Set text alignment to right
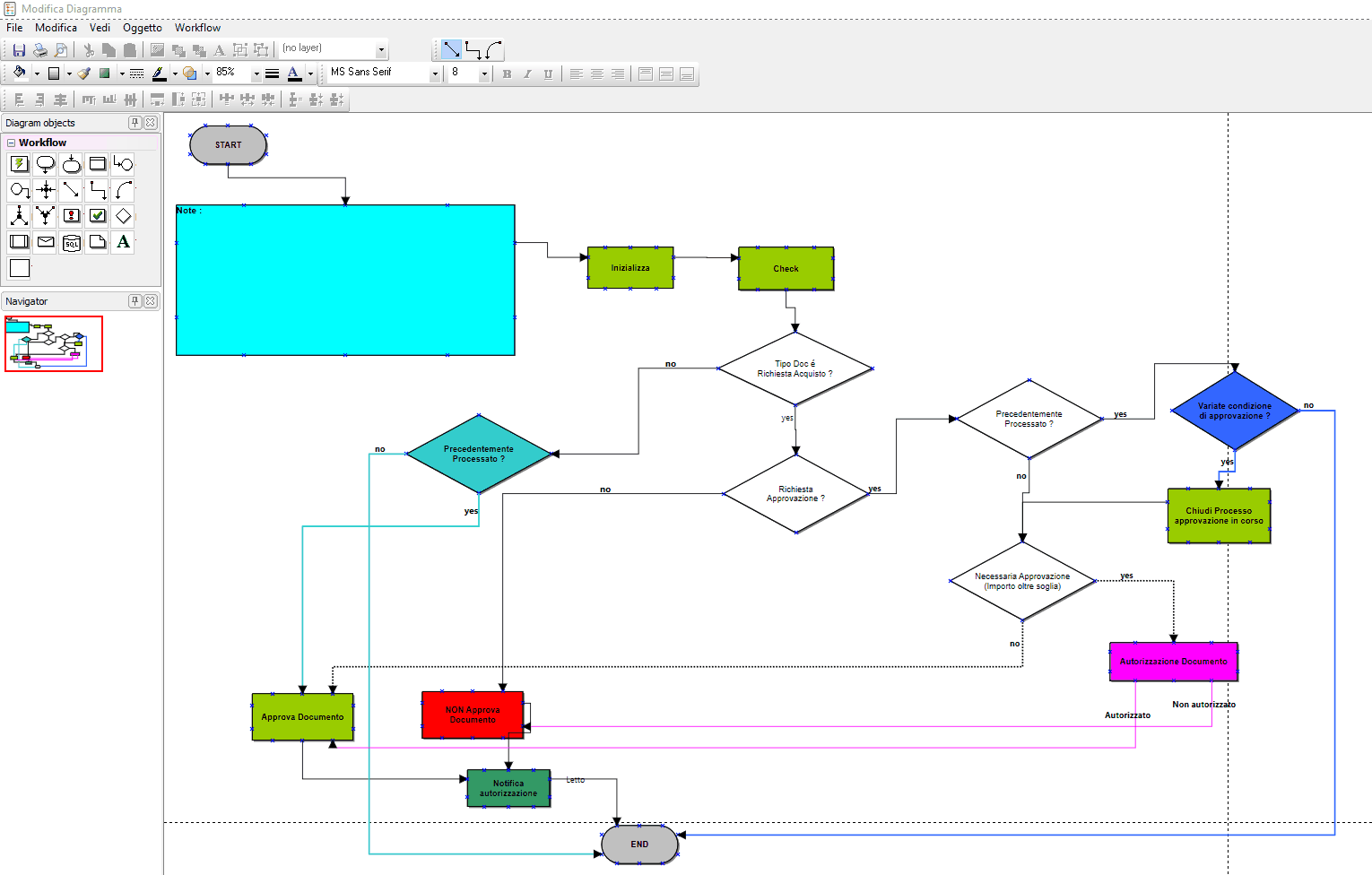The width and height of the screenshot is (1372, 875). pos(617,74)
